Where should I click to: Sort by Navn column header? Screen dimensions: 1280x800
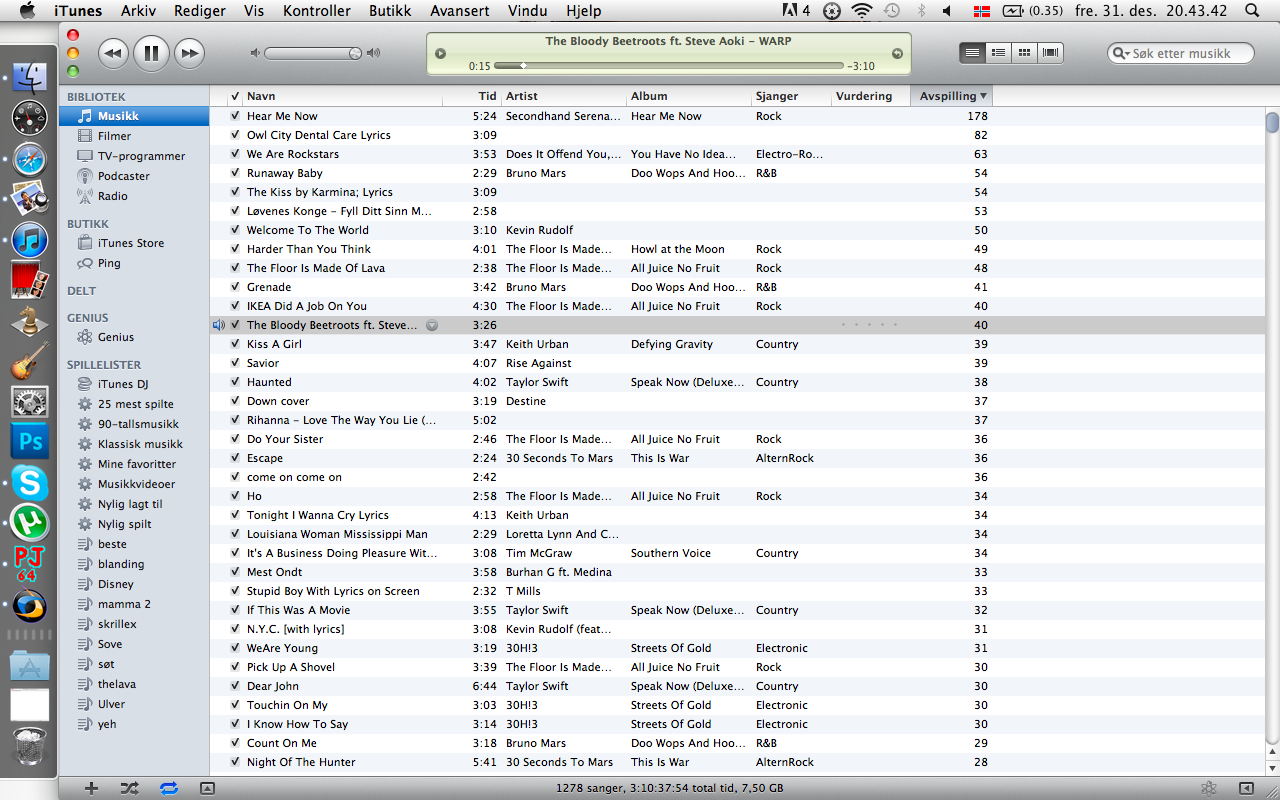[x=343, y=96]
